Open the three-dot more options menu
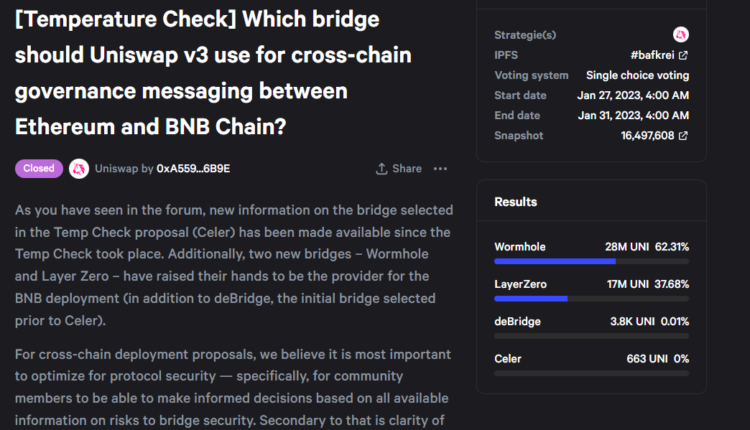 (x=440, y=169)
